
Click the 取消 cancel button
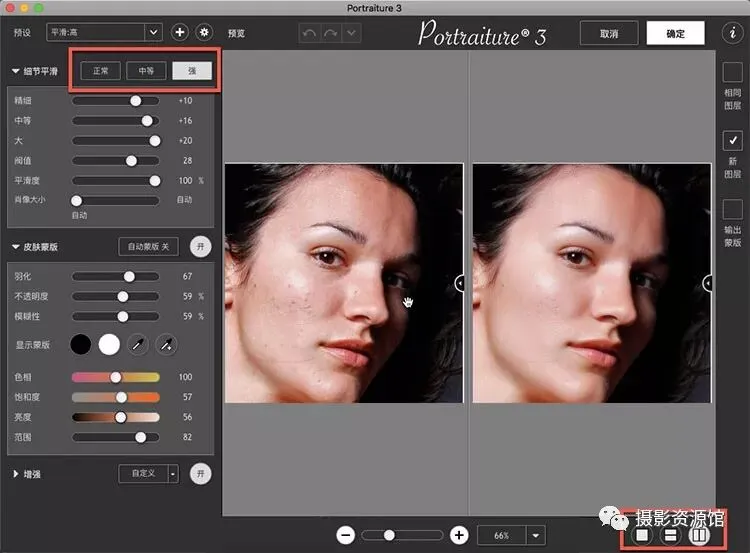click(609, 33)
